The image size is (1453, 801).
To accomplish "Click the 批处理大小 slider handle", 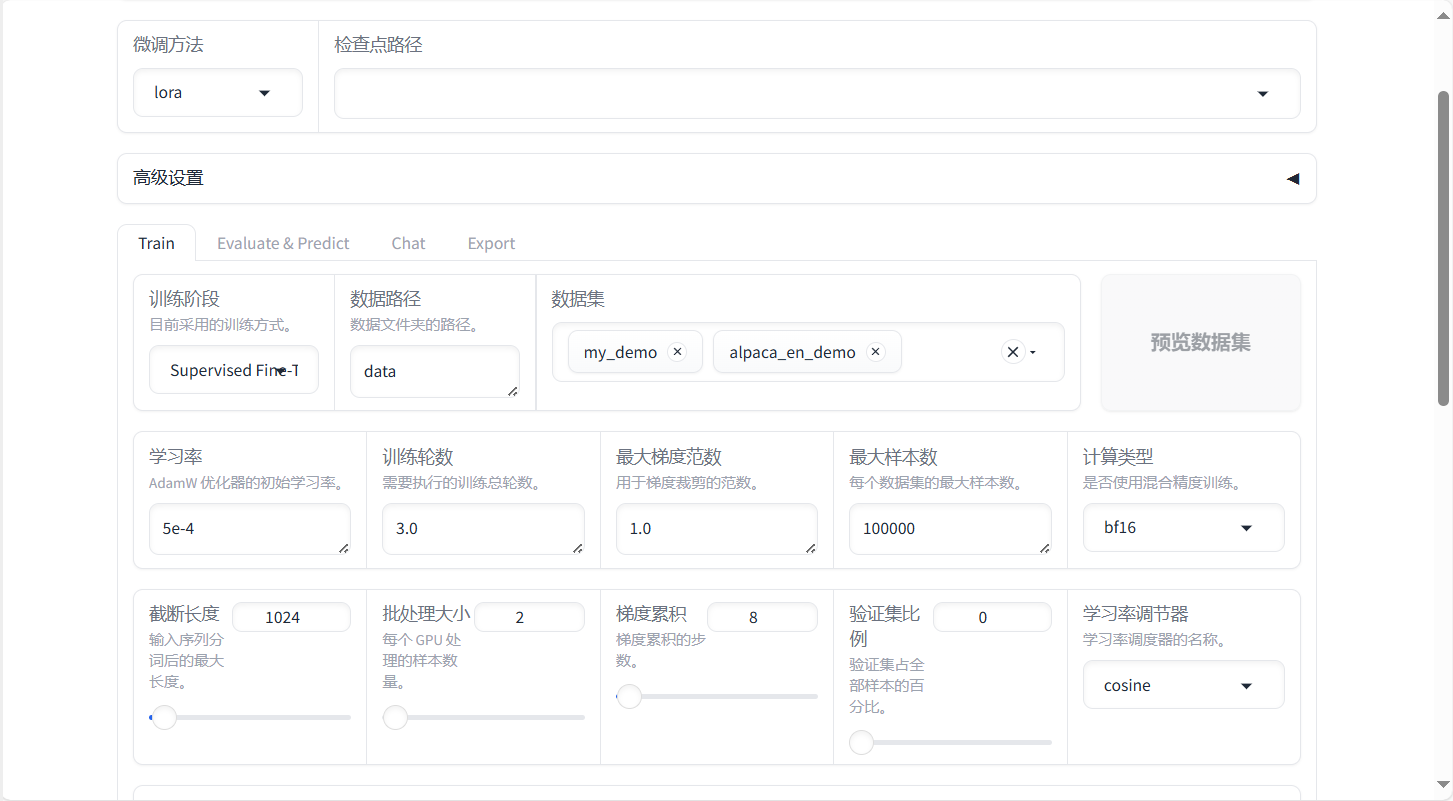I will [396, 718].
